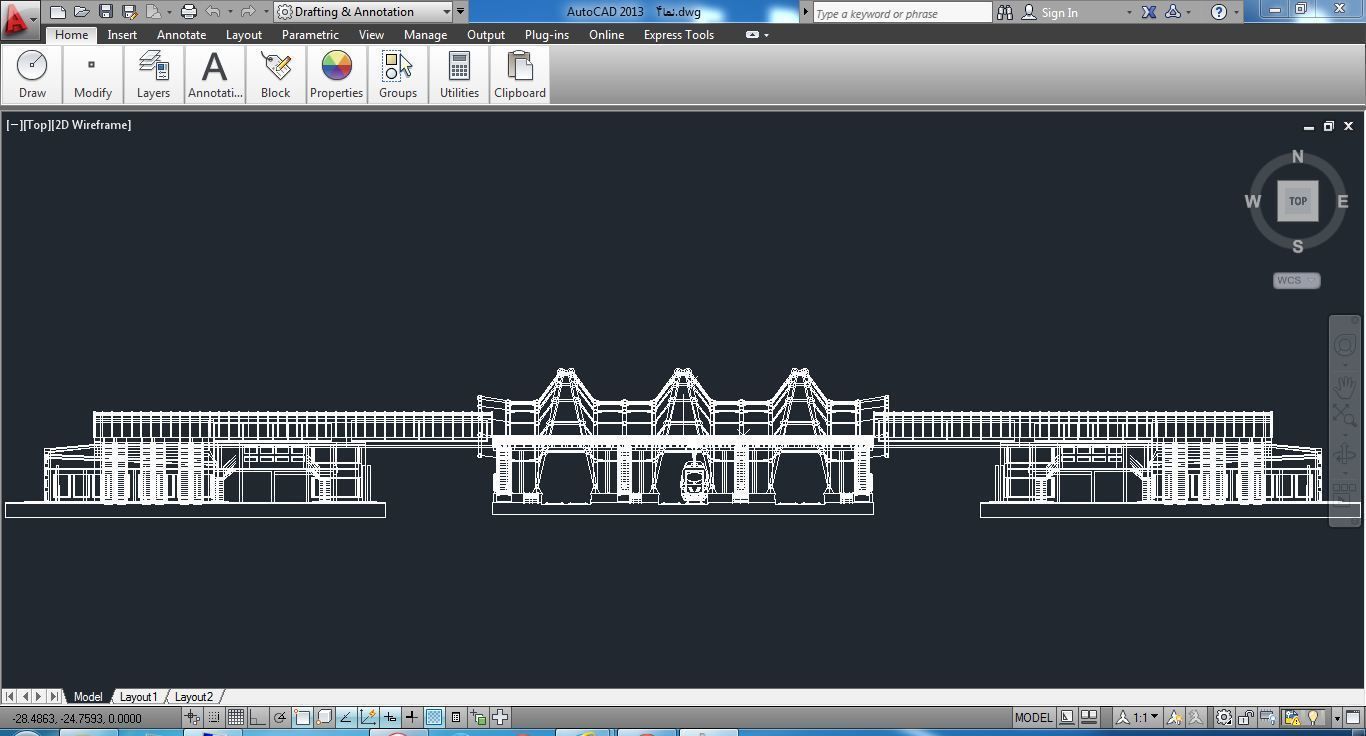Screen dimensions: 1366x736
Task: Toggle Object Snap Tracking in status bar
Action: [346, 717]
